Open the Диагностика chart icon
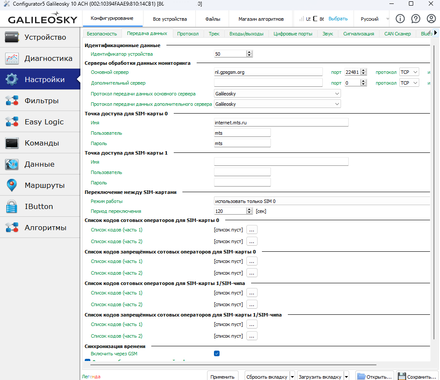This screenshot has height=380, width=440. pos(12,58)
